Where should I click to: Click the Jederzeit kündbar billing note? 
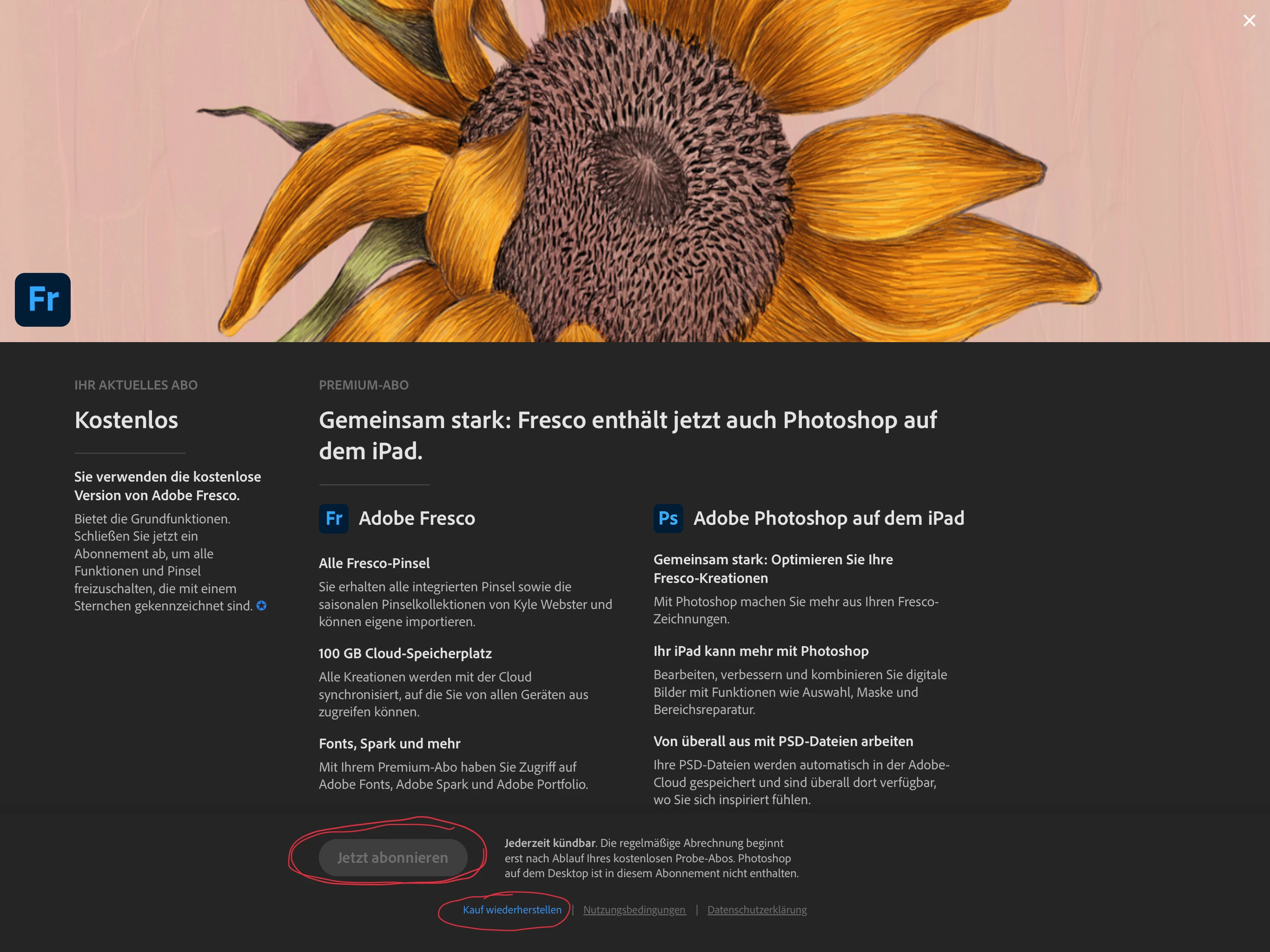[651, 858]
